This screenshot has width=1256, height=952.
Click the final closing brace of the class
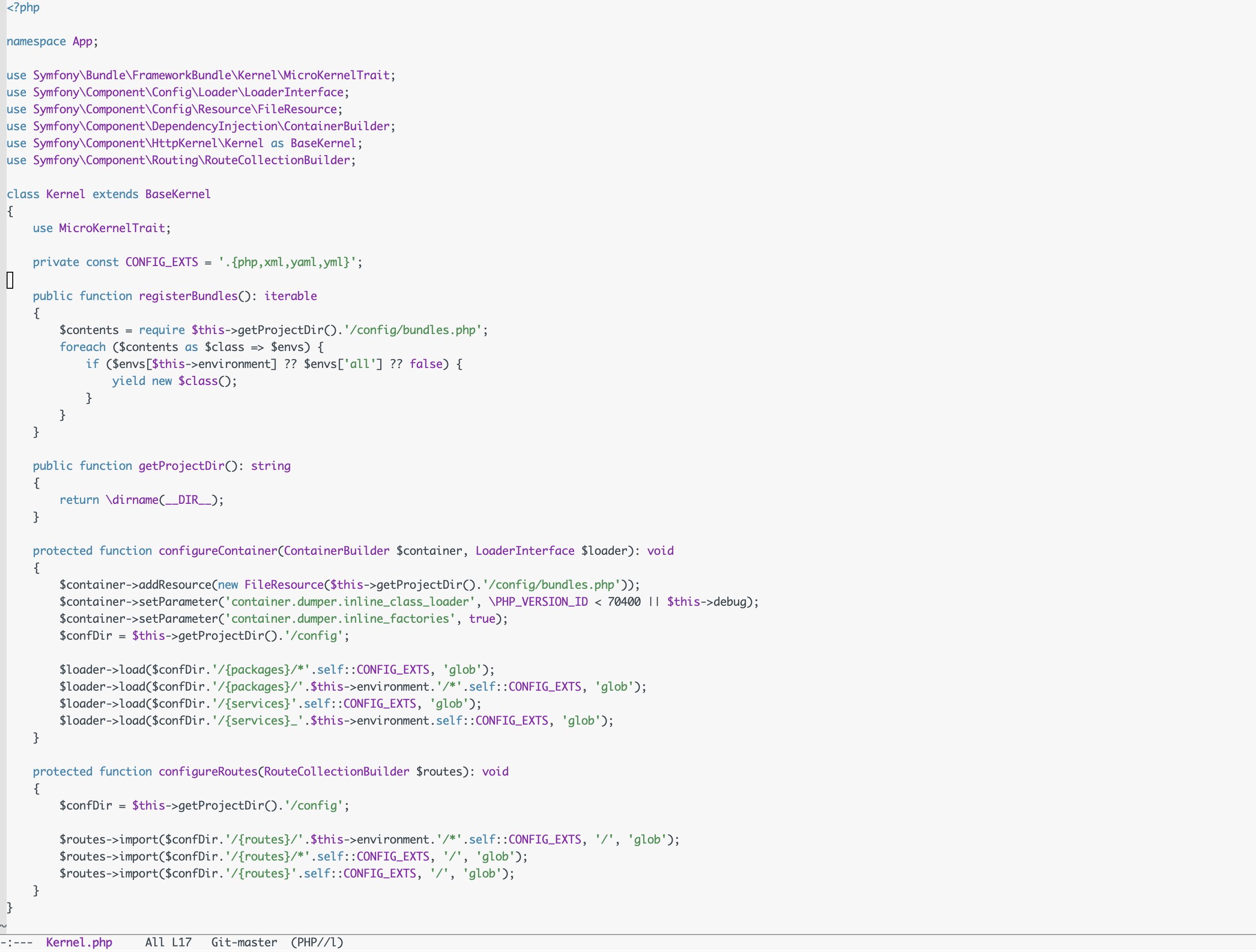coord(9,907)
